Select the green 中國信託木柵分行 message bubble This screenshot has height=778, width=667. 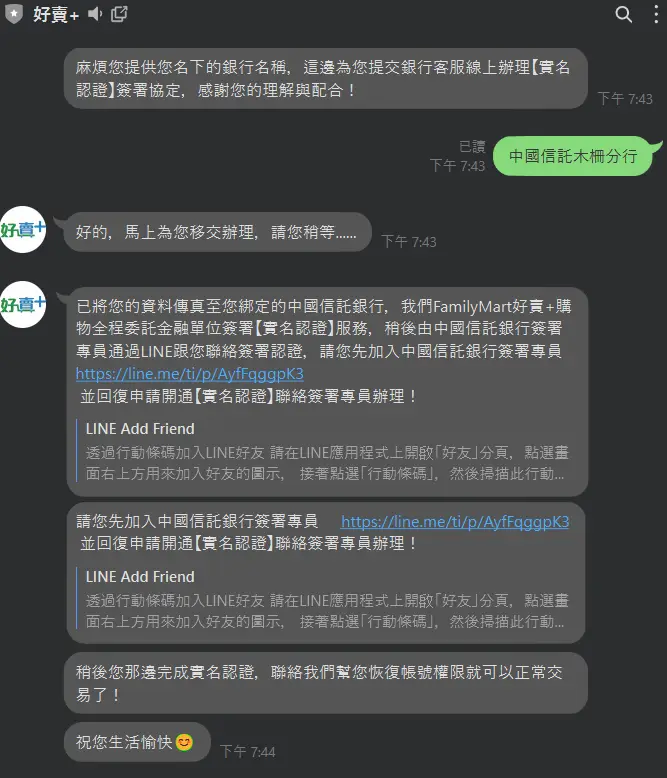point(573,156)
